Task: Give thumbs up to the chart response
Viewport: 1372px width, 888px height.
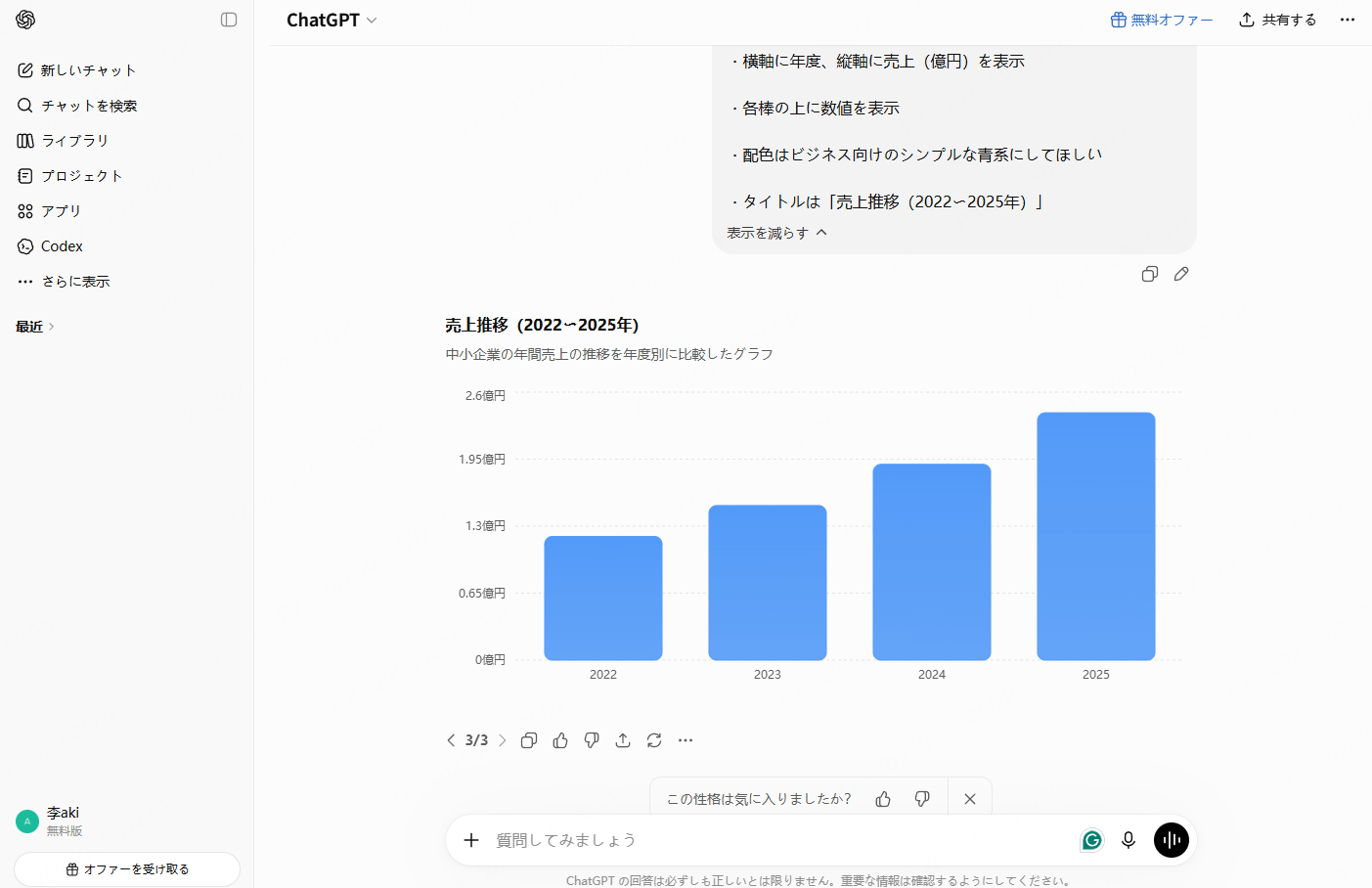Action: tap(560, 740)
